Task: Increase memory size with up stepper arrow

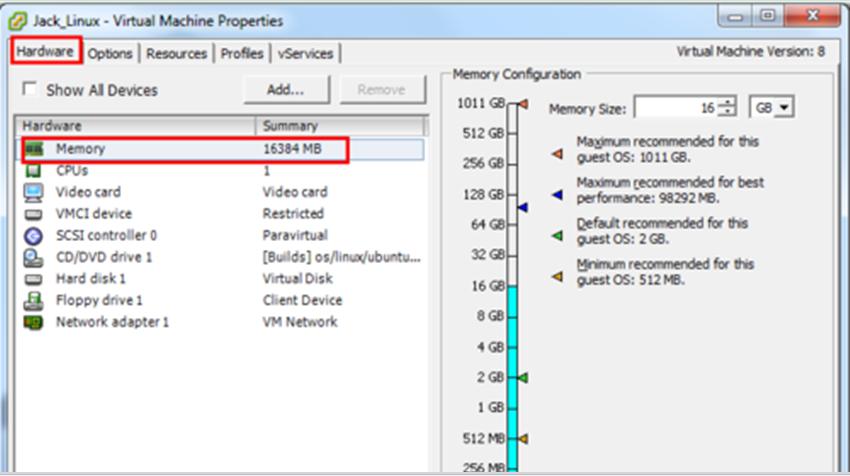Action: click(729, 103)
